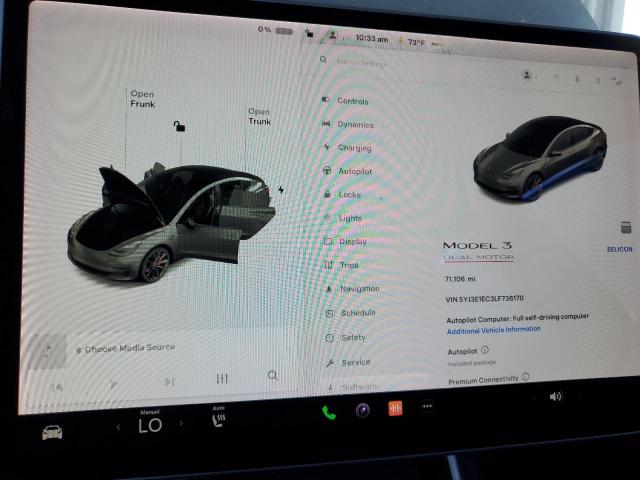
Task: Tap the car icon in the bottom bar
Action: click(52, 432)
